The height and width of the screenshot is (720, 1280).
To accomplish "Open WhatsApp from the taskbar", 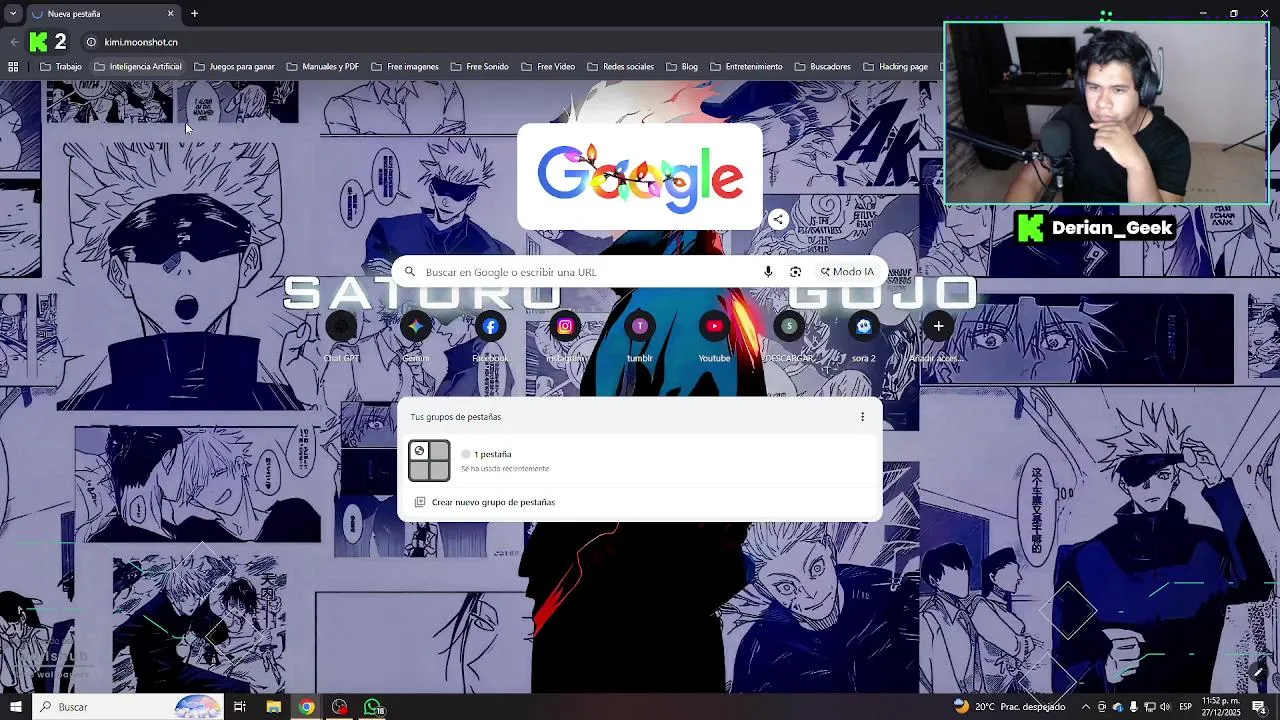I will (373, 707).
